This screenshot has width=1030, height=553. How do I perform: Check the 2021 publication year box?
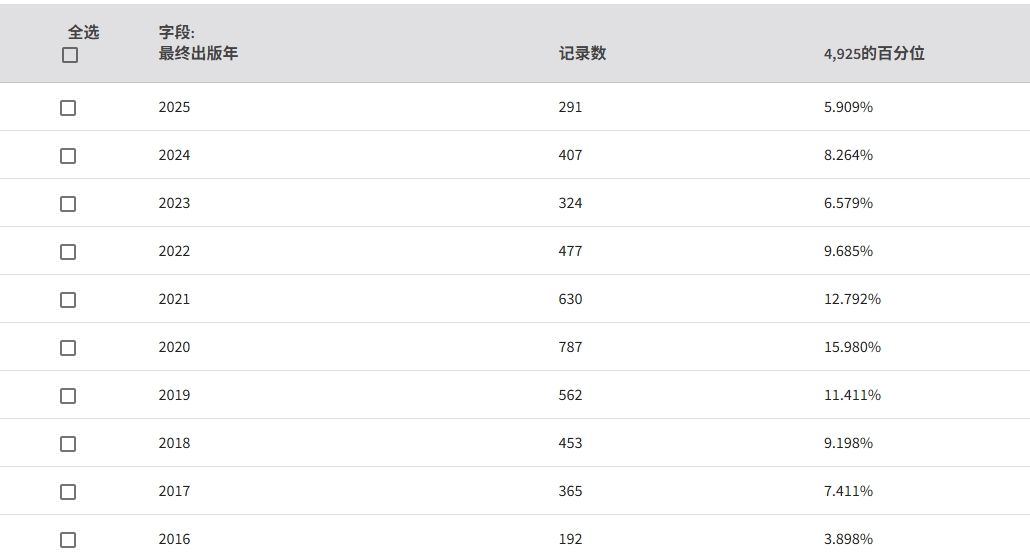click(x=68, y=300)
